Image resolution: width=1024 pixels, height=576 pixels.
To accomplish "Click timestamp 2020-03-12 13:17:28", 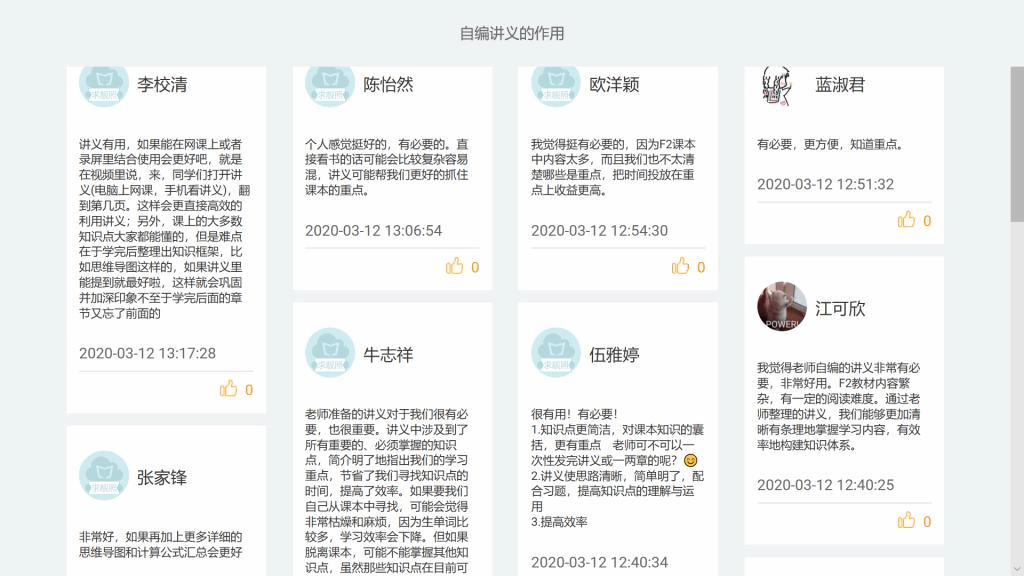I will click(x=147, y=353).
